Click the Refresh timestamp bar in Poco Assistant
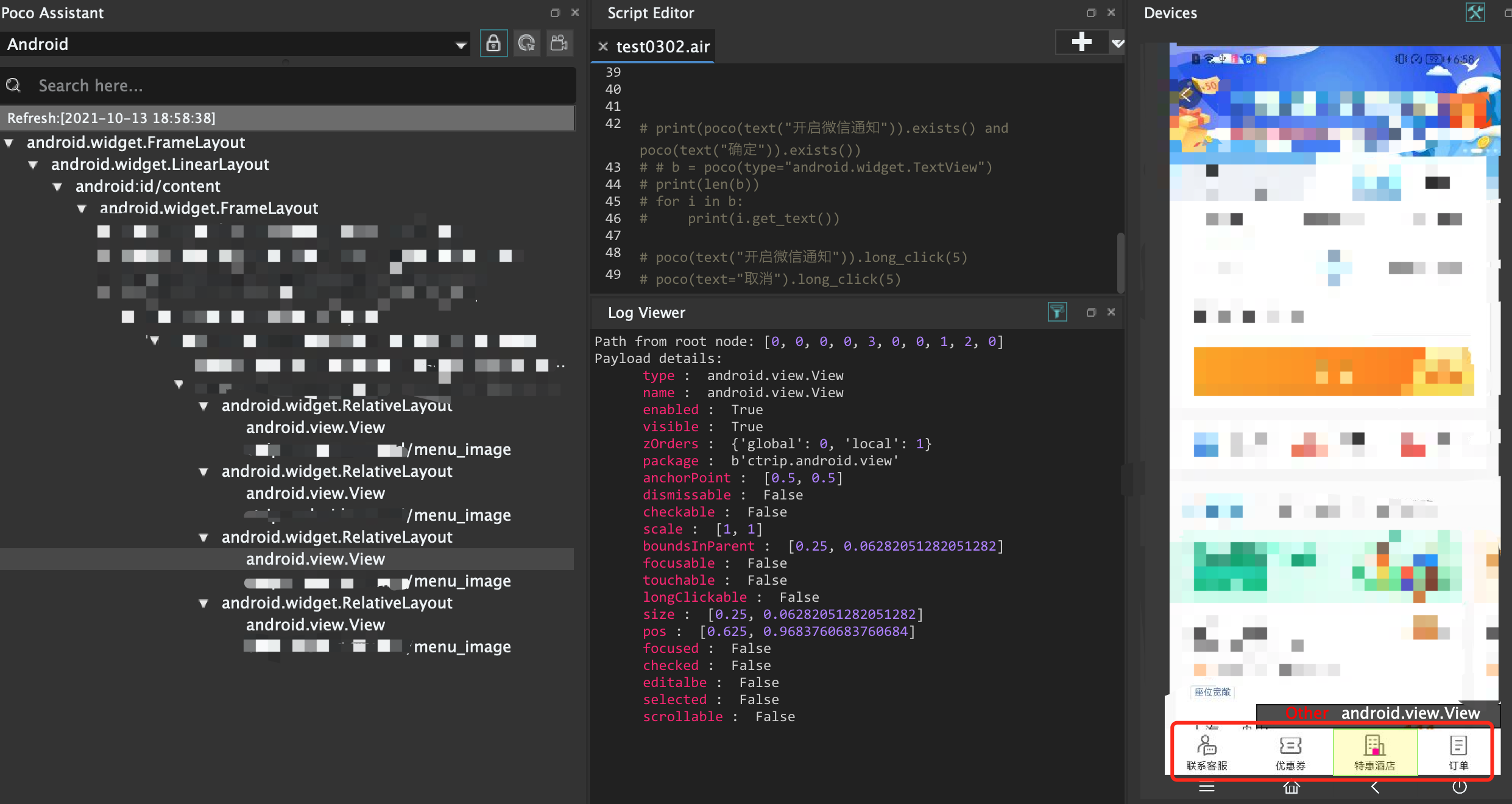The image size is (1512, 804). [286, 118]
